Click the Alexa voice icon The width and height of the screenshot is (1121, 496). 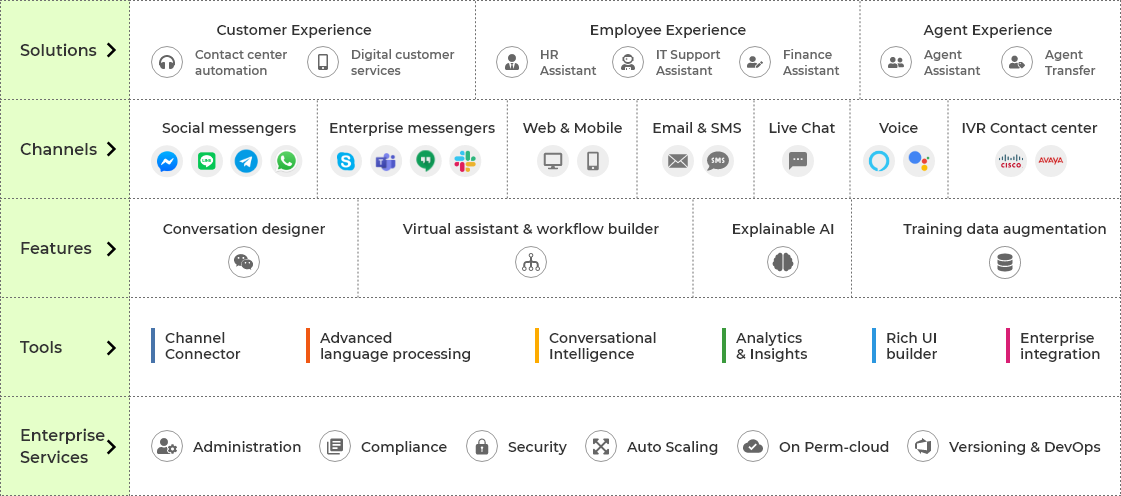point(879,161)
